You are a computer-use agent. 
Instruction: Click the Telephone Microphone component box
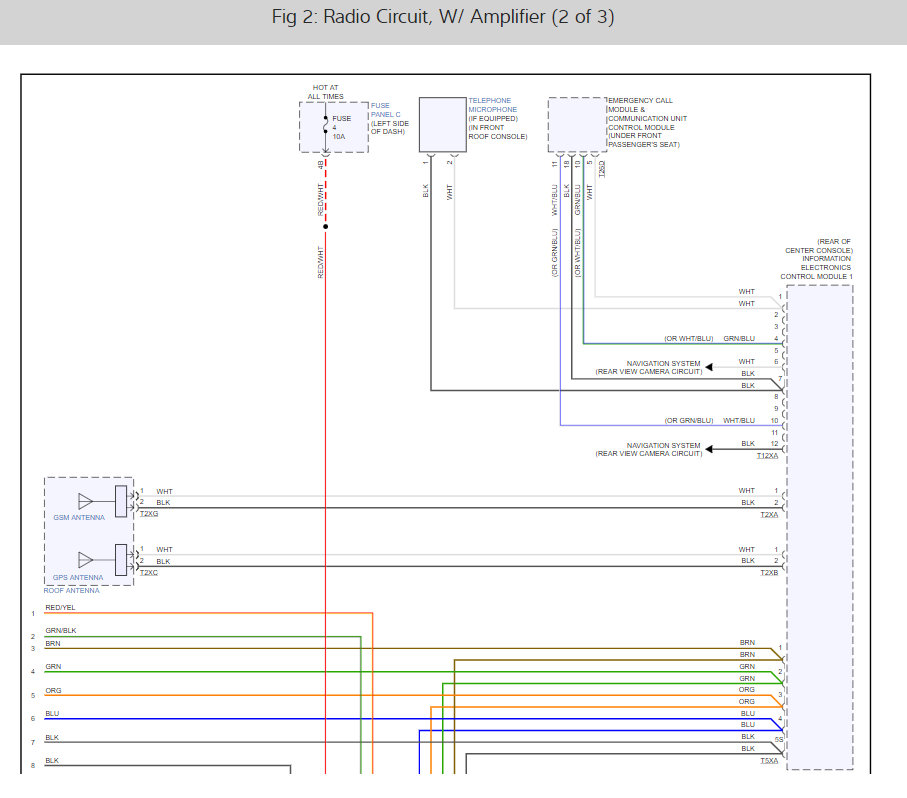coord(442,124)
